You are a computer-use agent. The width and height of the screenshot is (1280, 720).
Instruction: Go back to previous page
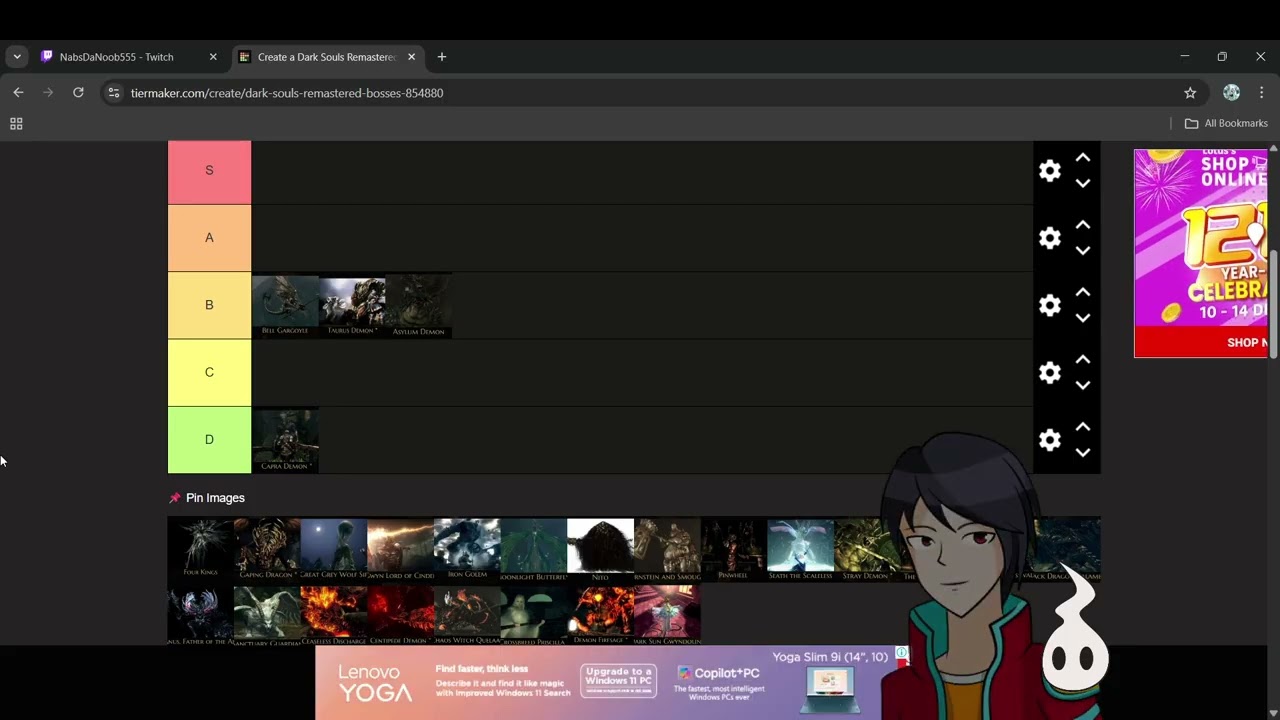tap(18, 93)
